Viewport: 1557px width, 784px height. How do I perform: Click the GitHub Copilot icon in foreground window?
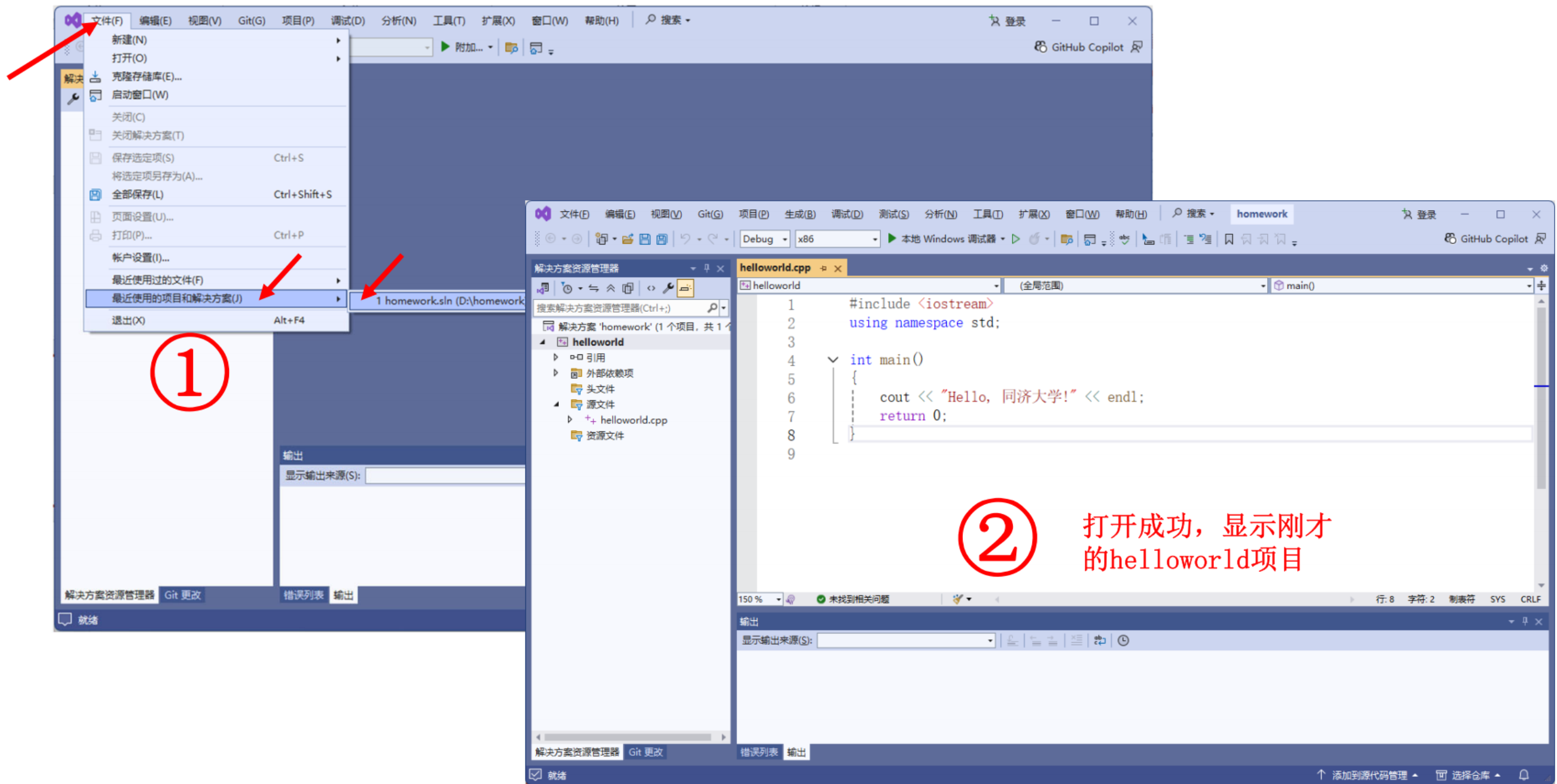pyautogui.click(x=1451, y=239)
